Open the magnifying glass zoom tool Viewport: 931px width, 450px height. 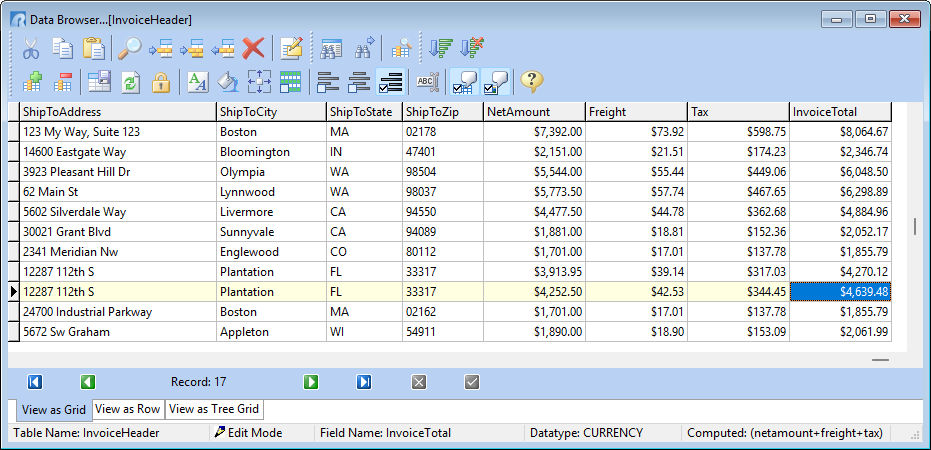pos(129,48)
